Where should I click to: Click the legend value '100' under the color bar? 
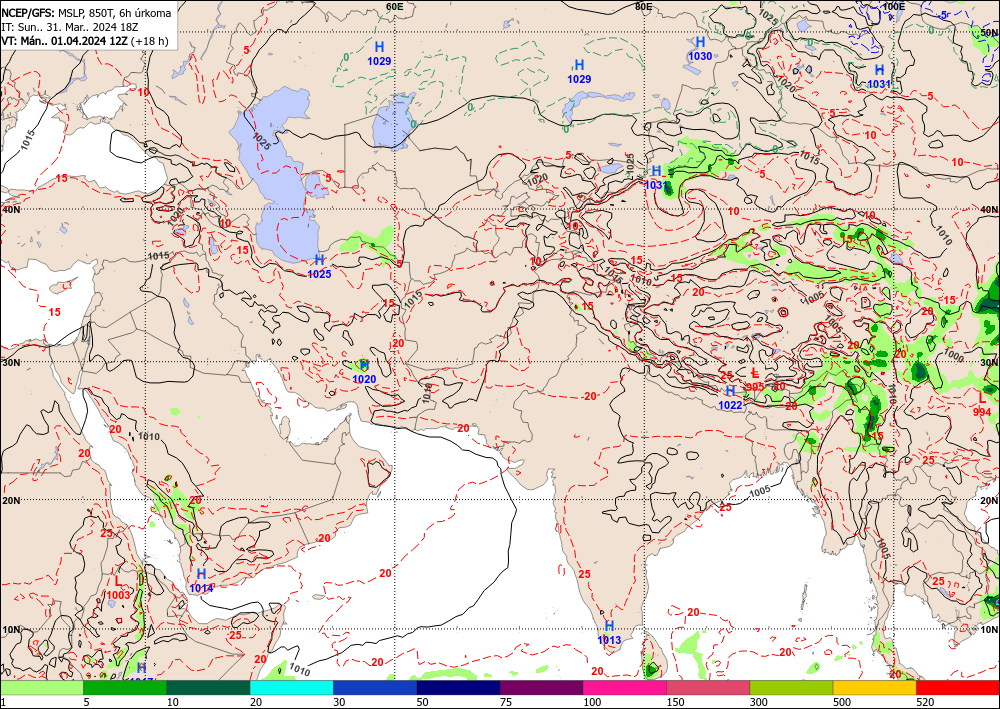pyautogui.click(x=592, y=702)
